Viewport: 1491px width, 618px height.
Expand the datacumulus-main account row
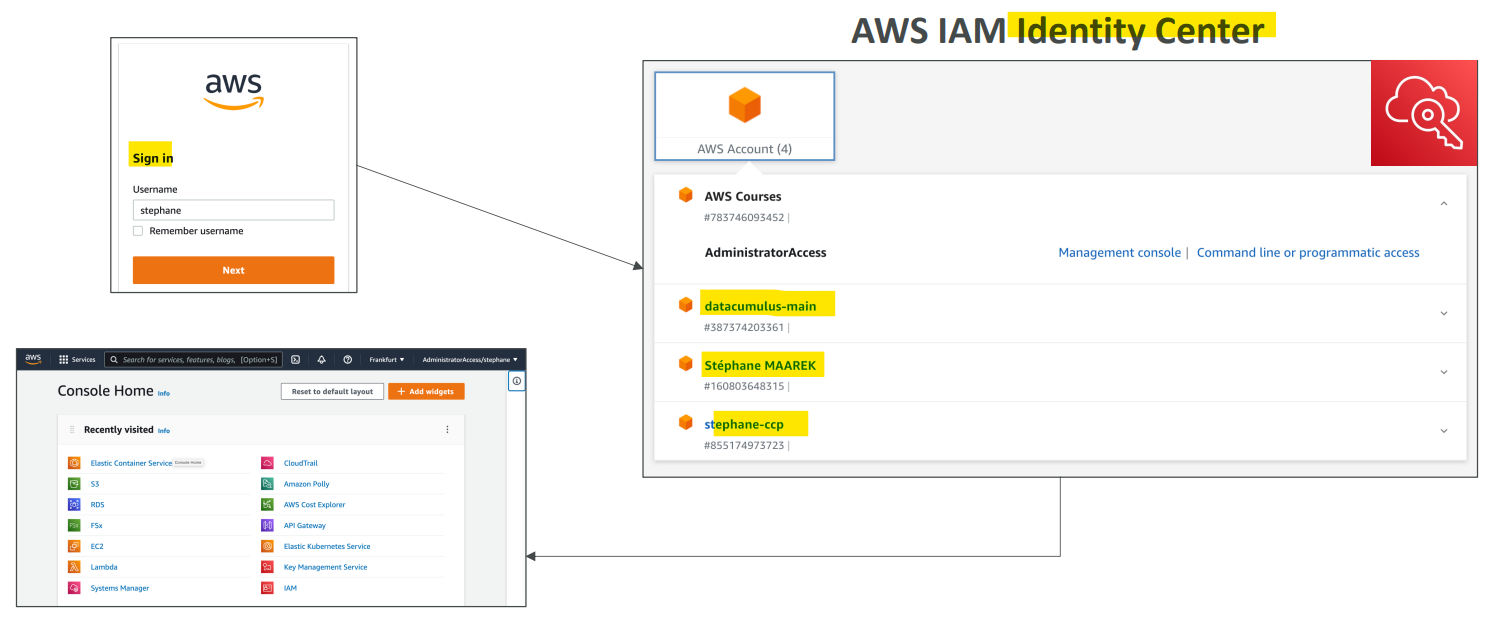coord(1443,313)
